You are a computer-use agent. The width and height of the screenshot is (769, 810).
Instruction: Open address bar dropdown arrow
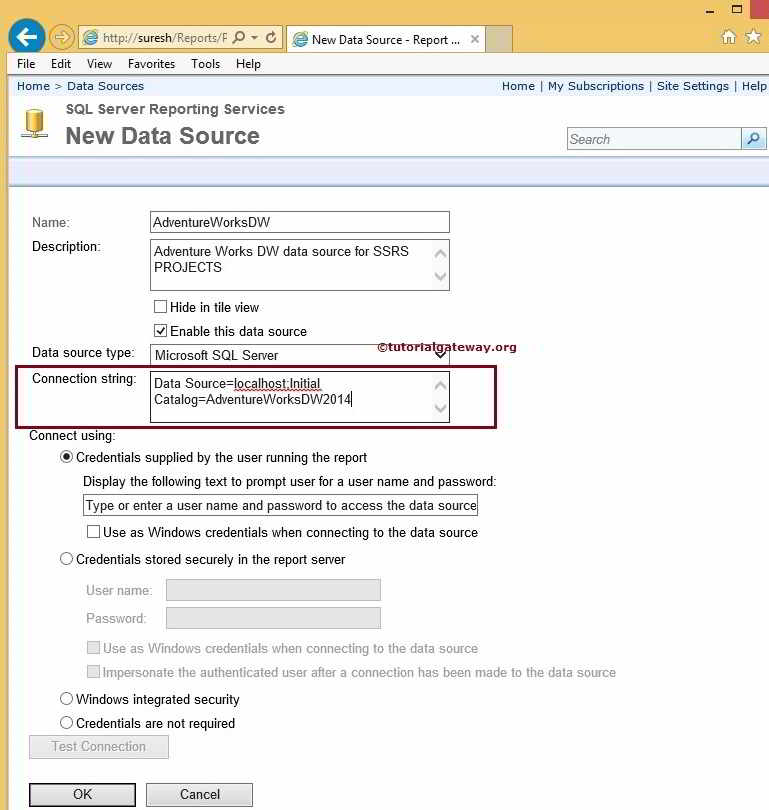pos(255,38)
